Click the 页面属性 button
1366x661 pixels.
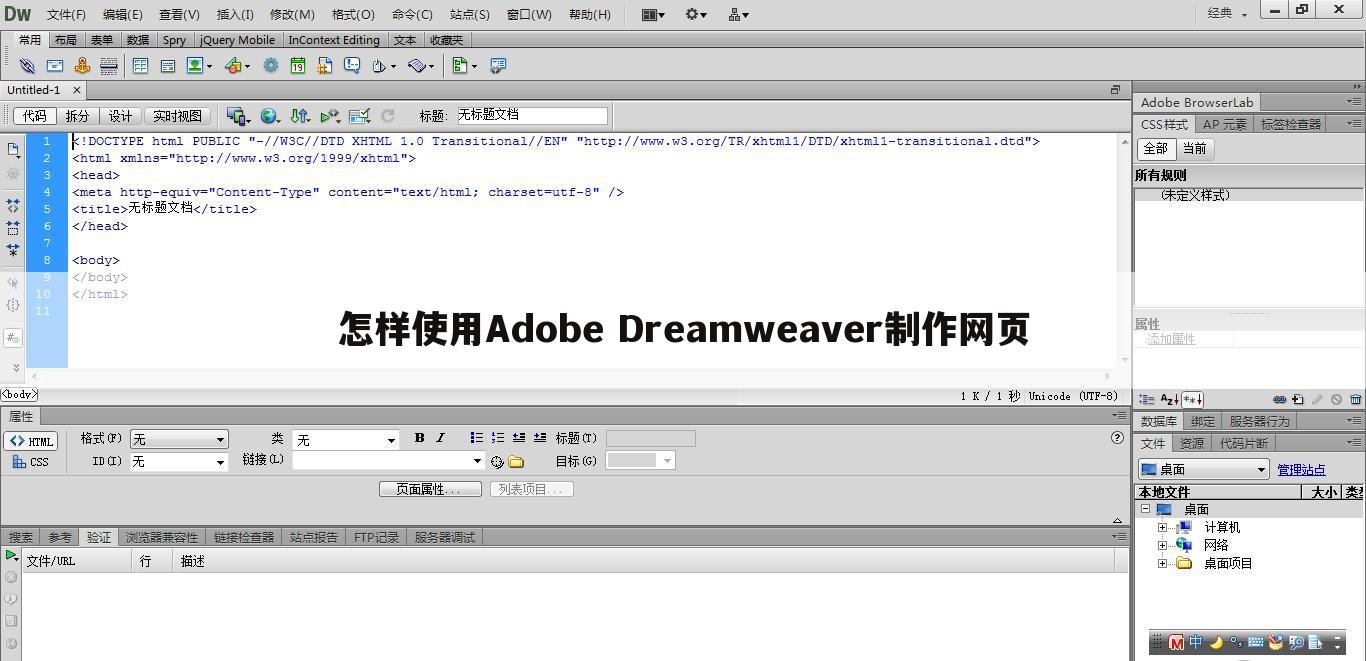click(430, 489)
